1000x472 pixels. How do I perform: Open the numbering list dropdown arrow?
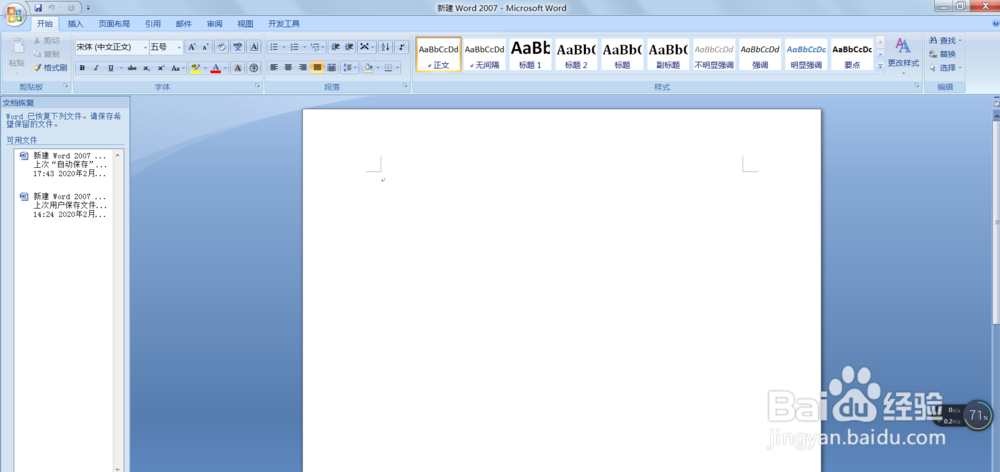304,47
